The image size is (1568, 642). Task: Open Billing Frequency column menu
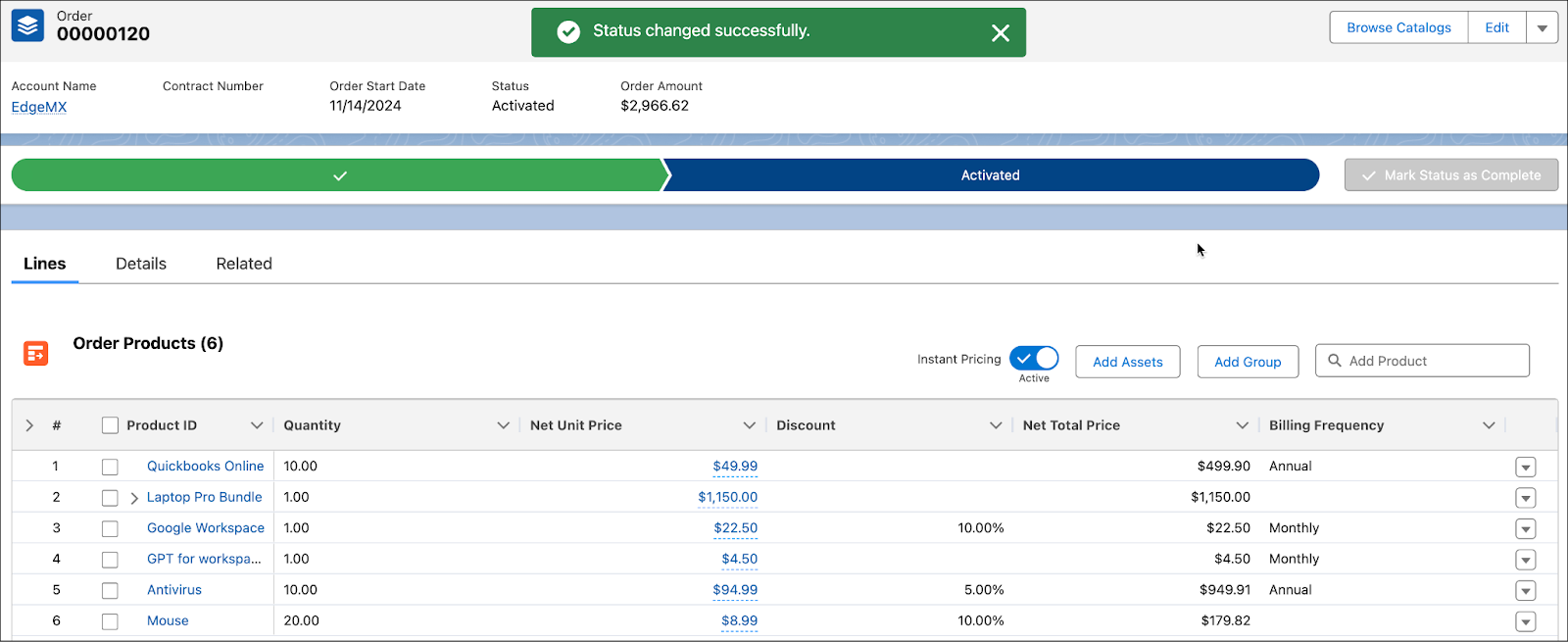pyautogui.click(x=1489, y=425)
